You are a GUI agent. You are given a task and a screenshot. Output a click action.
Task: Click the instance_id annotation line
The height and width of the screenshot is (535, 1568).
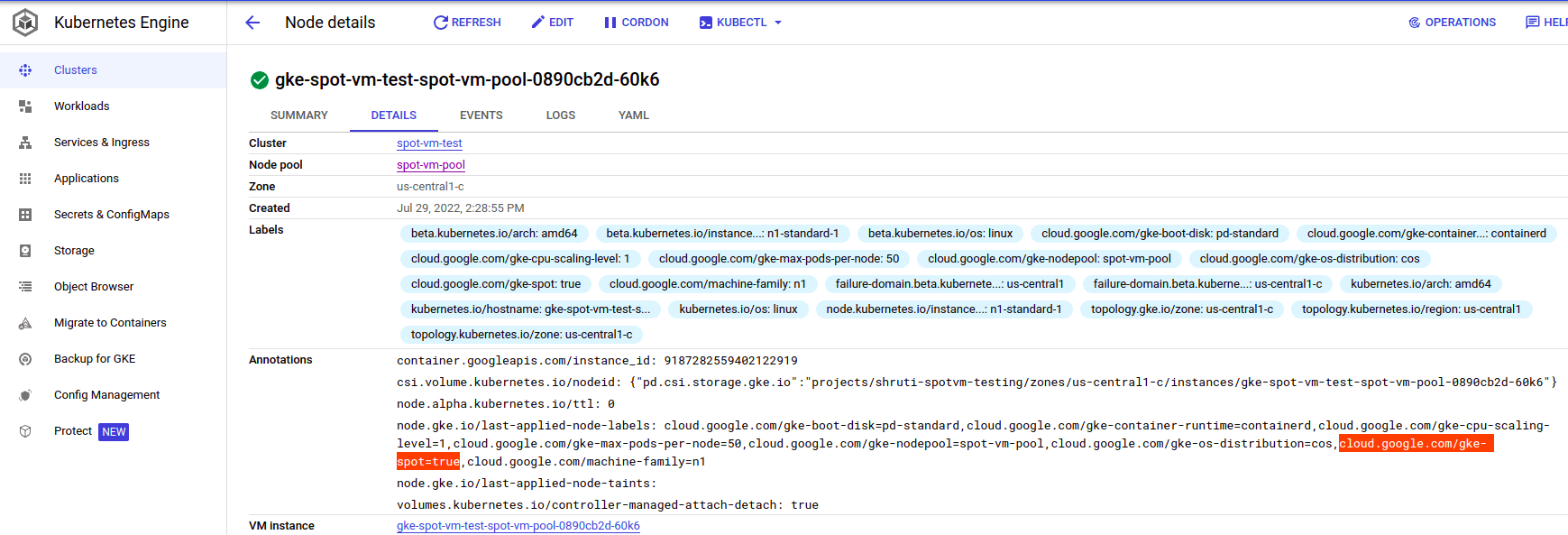pyautogui.click(x=597, y=361)
